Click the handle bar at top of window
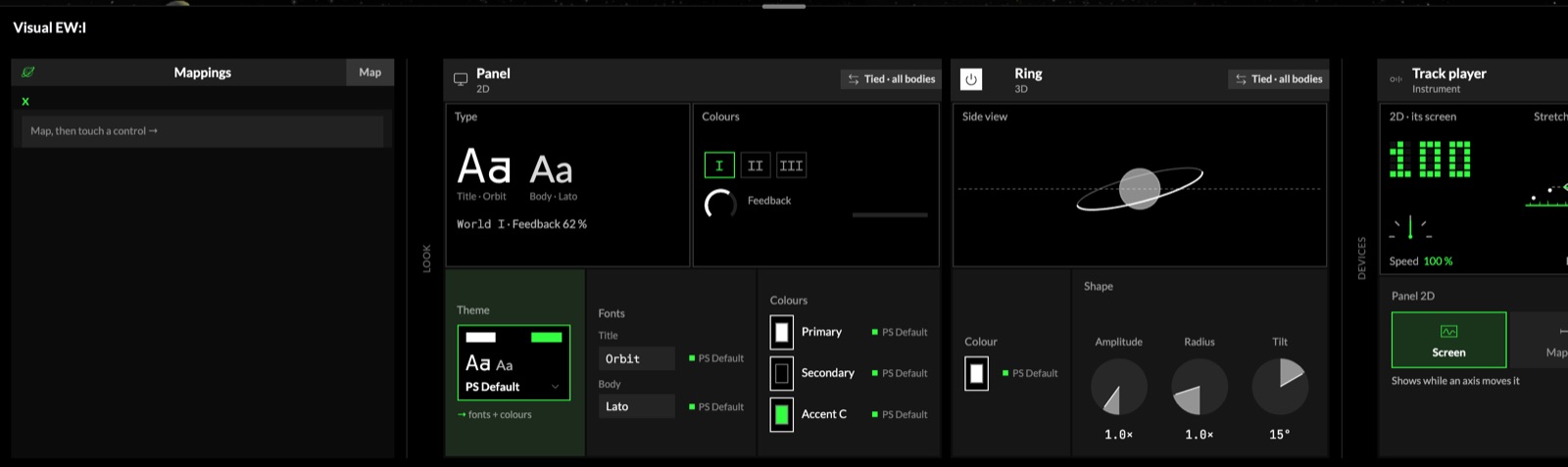The width and height of the screenshot is (1568, 467). click(784, 6)
